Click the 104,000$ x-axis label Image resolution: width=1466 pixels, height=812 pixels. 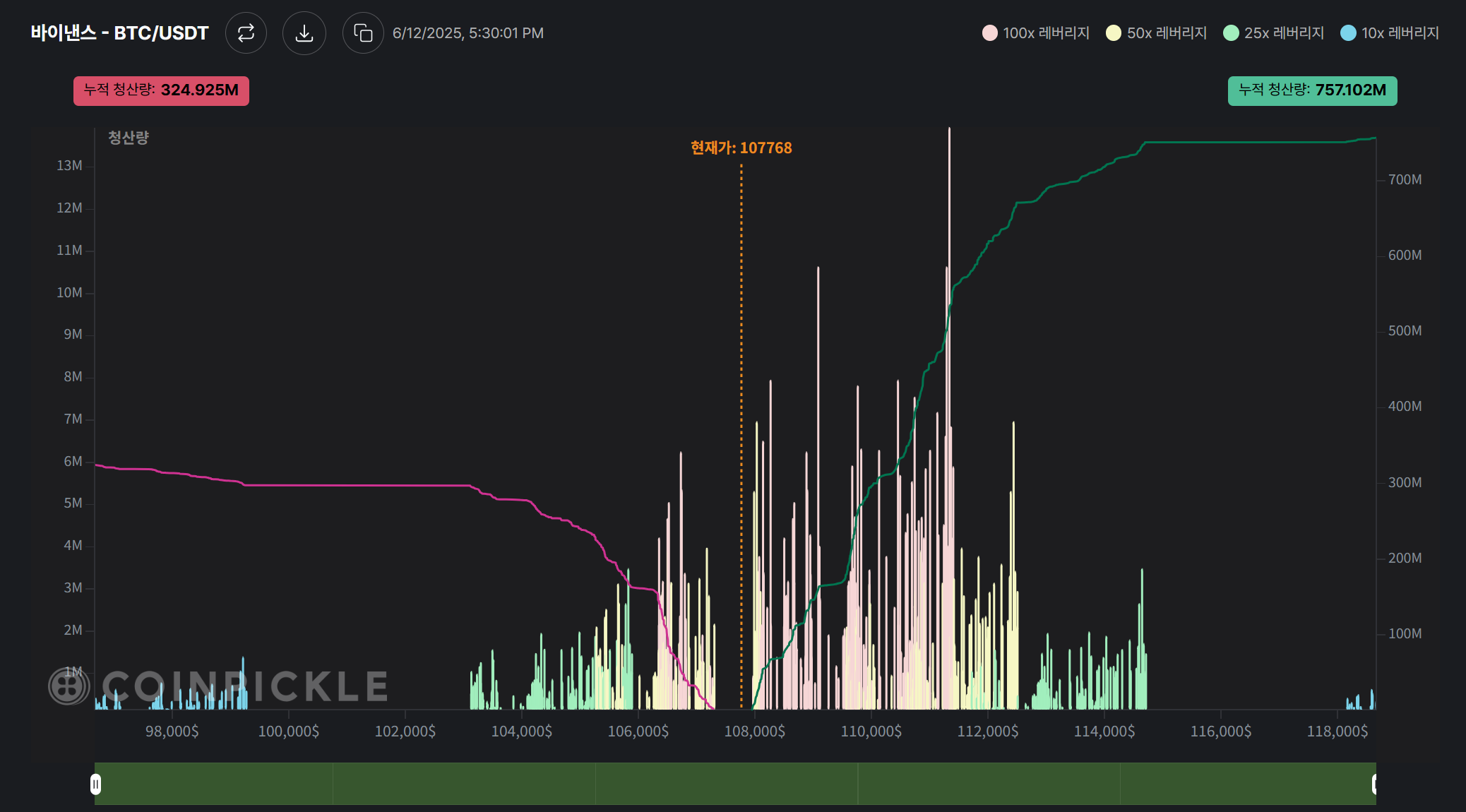521,732
